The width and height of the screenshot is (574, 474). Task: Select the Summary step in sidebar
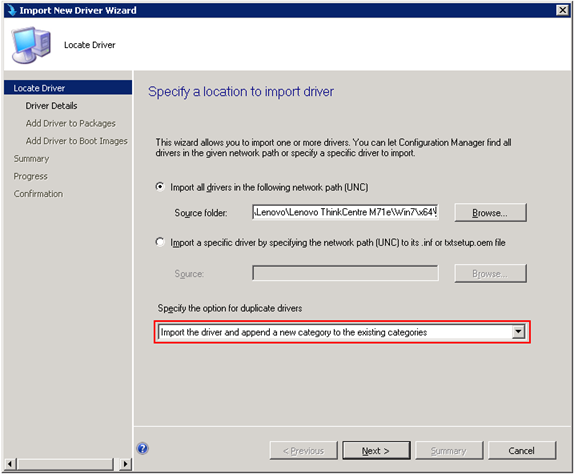[x=31, y=158]
